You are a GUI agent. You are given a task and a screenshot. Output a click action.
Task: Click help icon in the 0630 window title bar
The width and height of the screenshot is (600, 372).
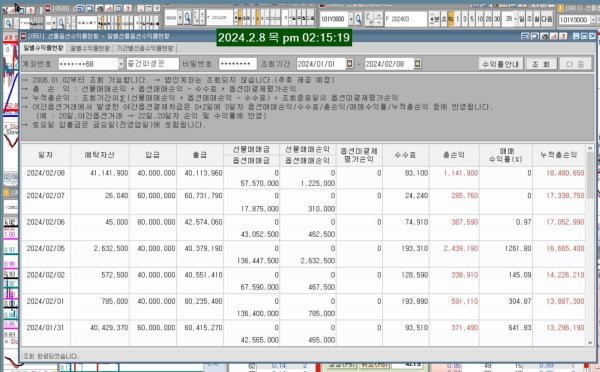click(128, 8)
